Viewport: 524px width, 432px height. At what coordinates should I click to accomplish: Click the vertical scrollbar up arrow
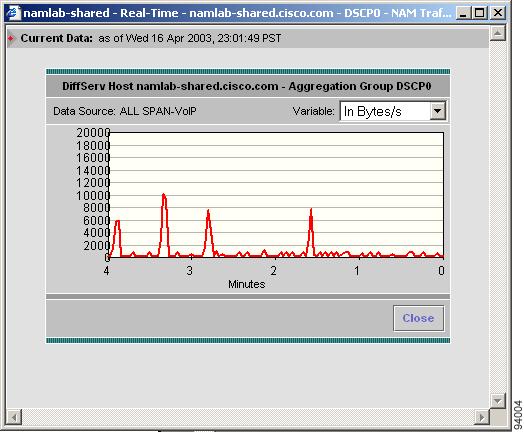[498, 33]
